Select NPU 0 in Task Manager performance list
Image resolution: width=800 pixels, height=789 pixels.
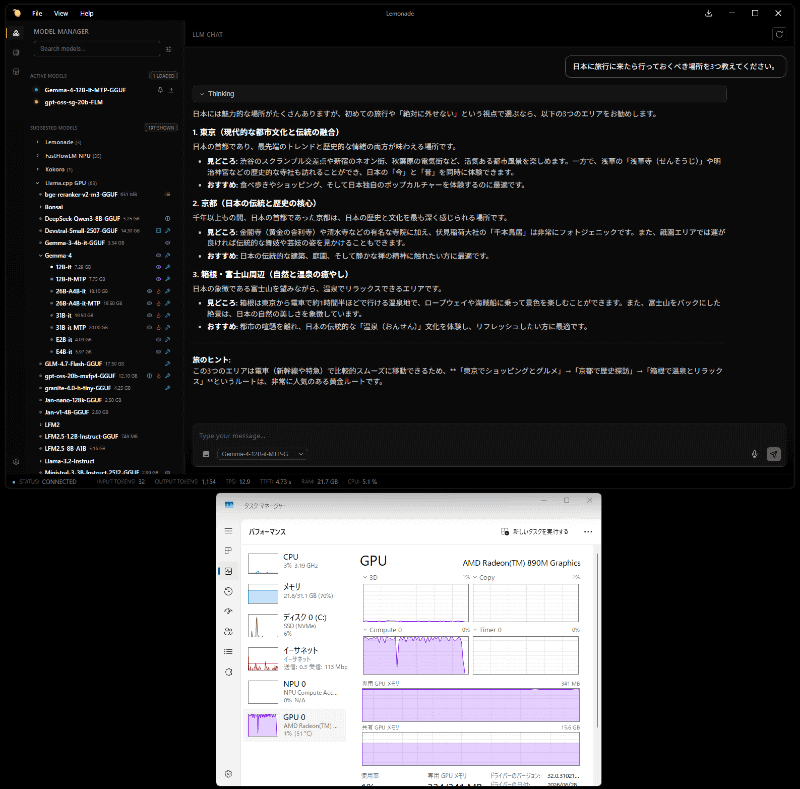click(x=295, y=692)
